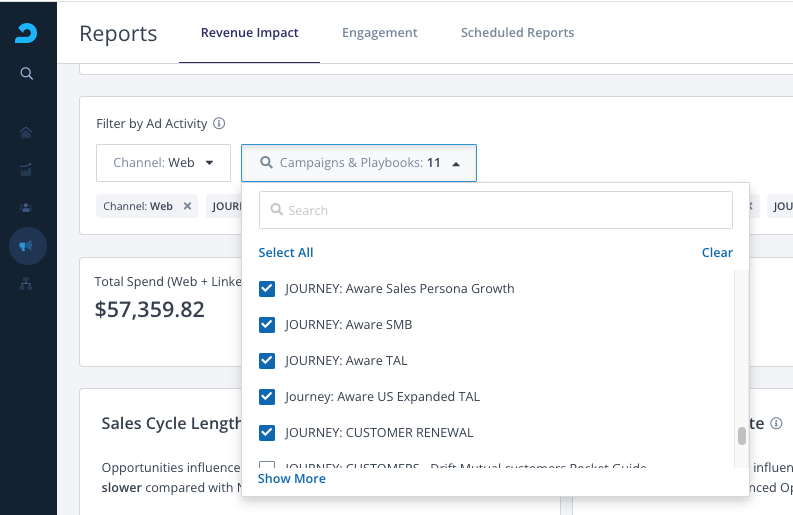Image resolution: width=793 pixels, height=515 pixels.
Task: Open the audiences people icon in sidebar
Action: coord(27,207)
